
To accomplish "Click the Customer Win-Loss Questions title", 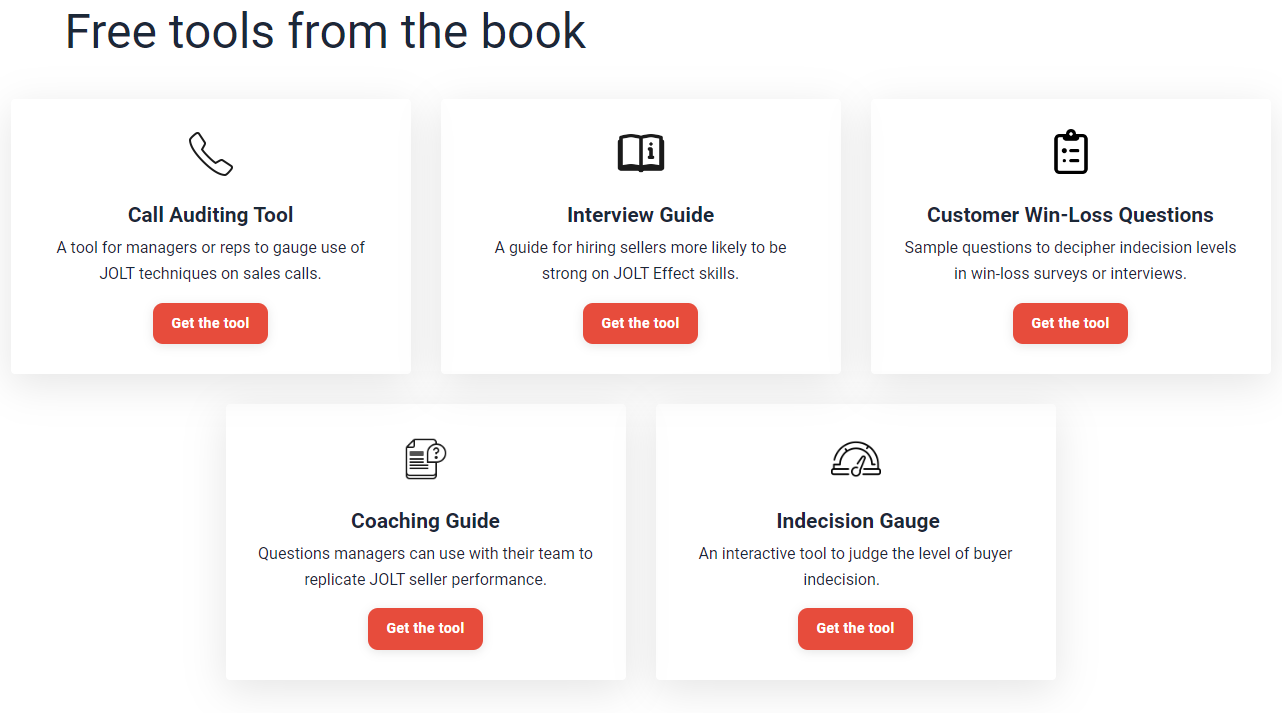I will click(x=1070, y=214).
